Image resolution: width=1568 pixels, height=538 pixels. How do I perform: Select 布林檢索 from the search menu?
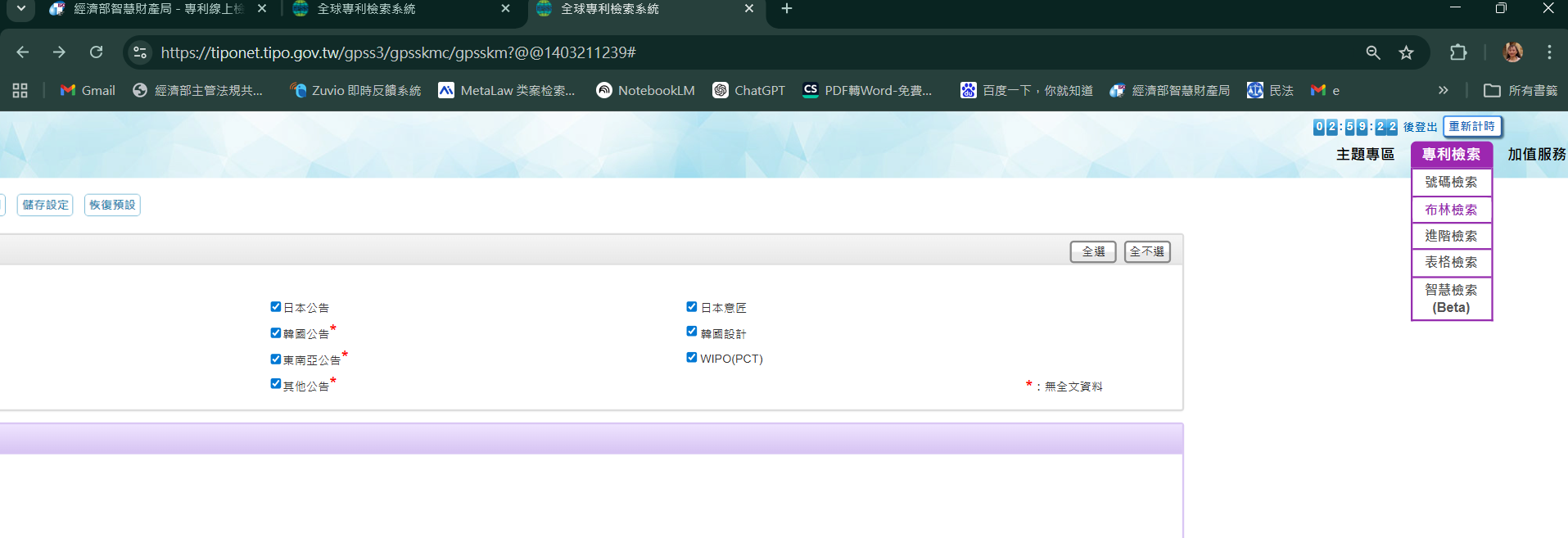click(1452, 210)
